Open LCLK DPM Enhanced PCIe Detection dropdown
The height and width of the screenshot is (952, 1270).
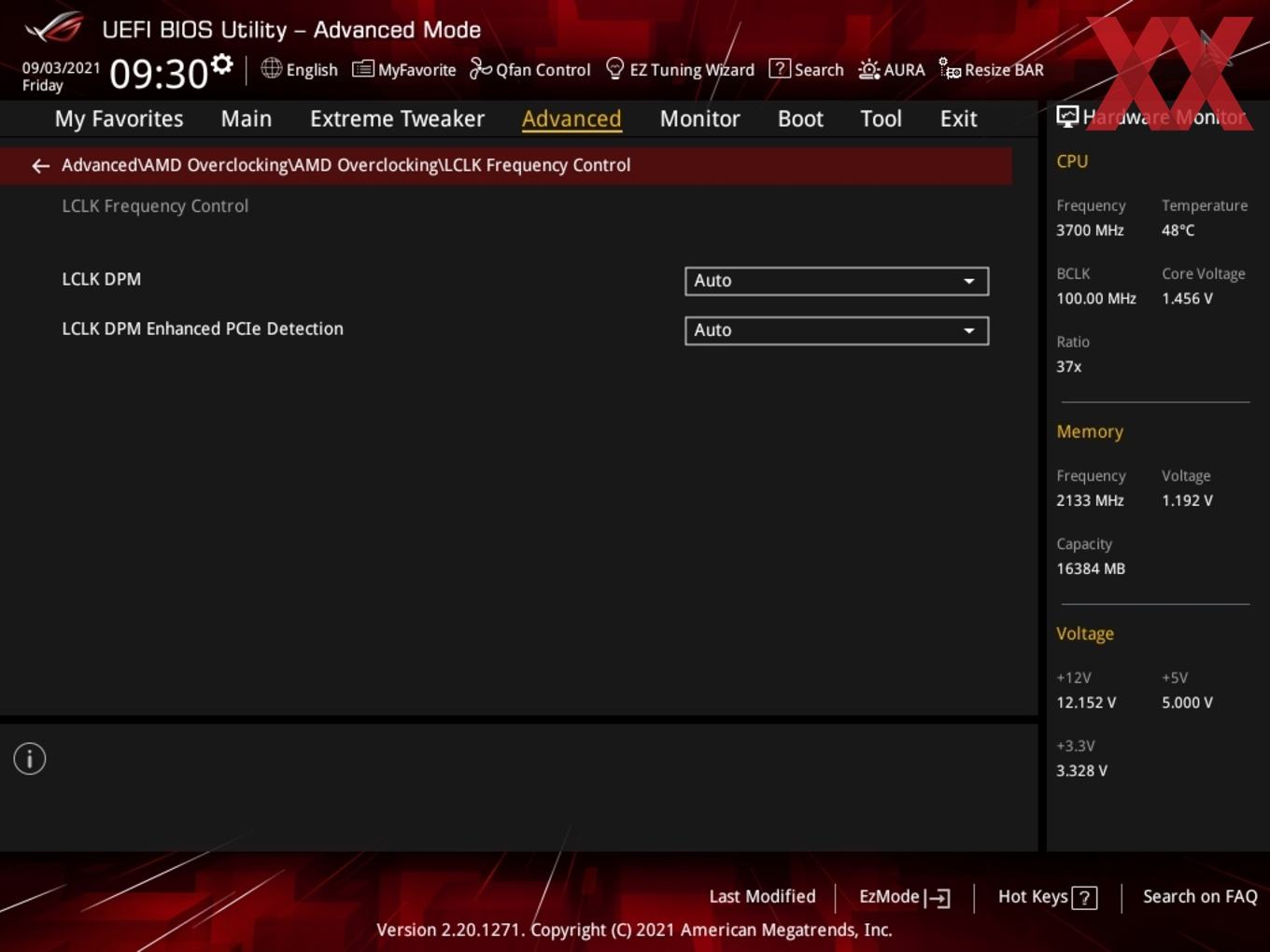click(x=837, y=330)
